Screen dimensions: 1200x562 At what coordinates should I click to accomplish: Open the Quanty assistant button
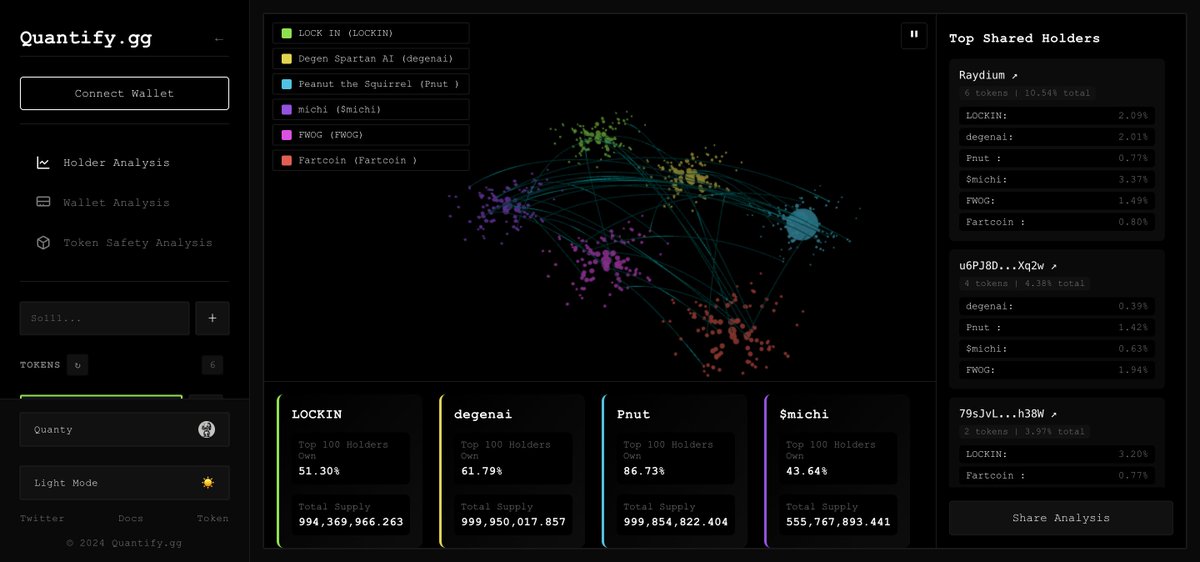[124, 430]
